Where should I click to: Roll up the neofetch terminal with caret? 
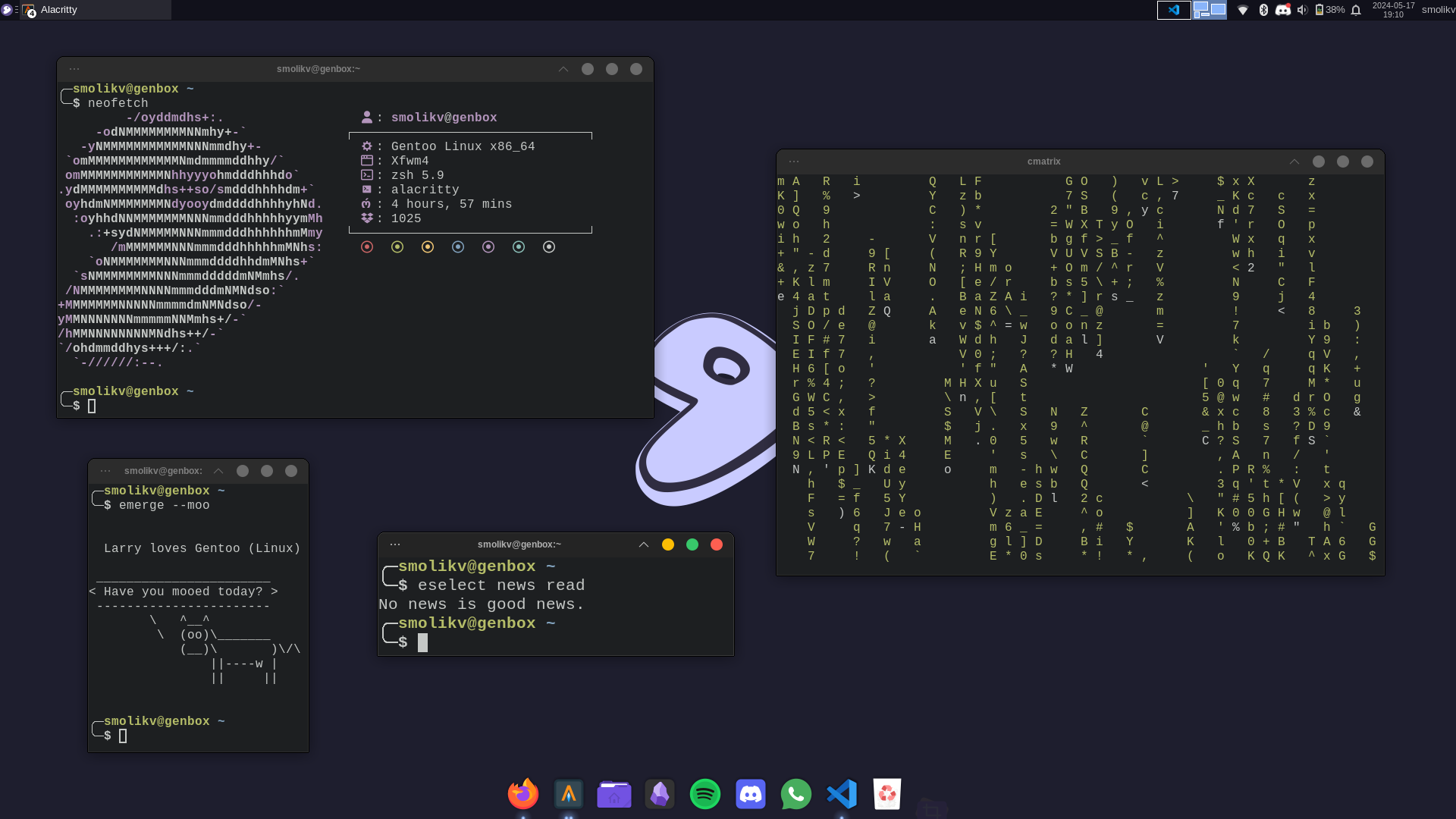pos(563,69)
